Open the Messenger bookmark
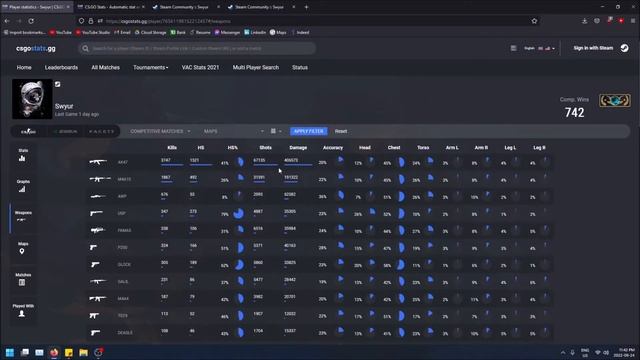The image size is (640, 360). pos(227,32)
